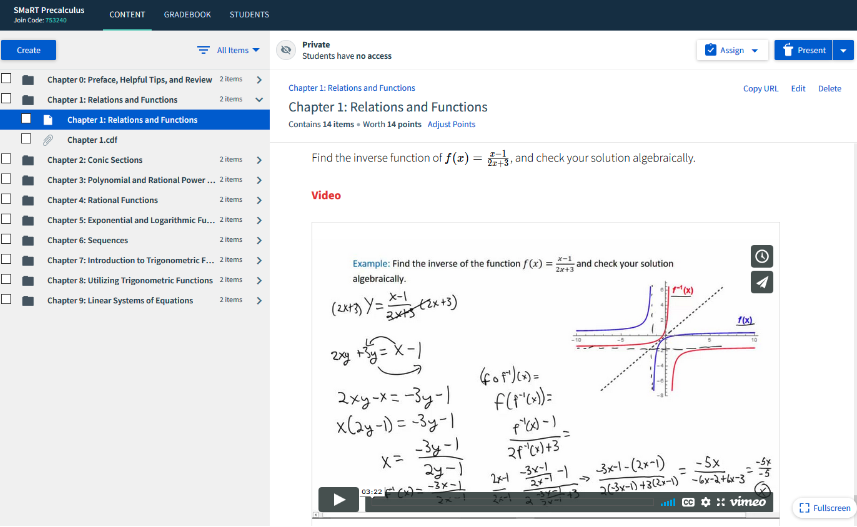857x527 pixels.
Task: Check the Chapter 6: Sequences checkbox
Action: pyautogui.click(x=6, y=239)
